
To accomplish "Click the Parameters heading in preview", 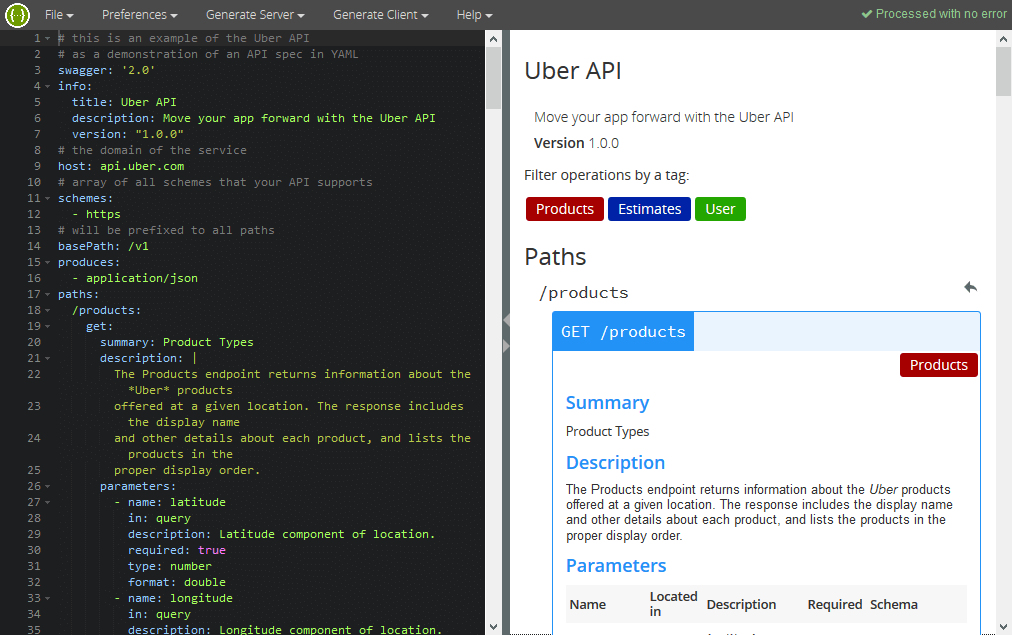I will 616,566.
